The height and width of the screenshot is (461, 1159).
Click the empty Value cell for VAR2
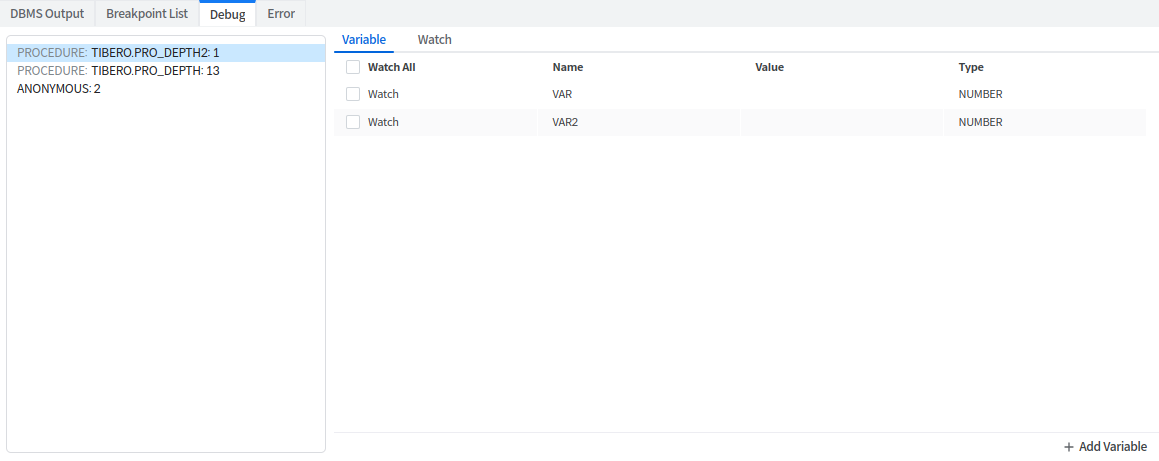coord(840,122)
